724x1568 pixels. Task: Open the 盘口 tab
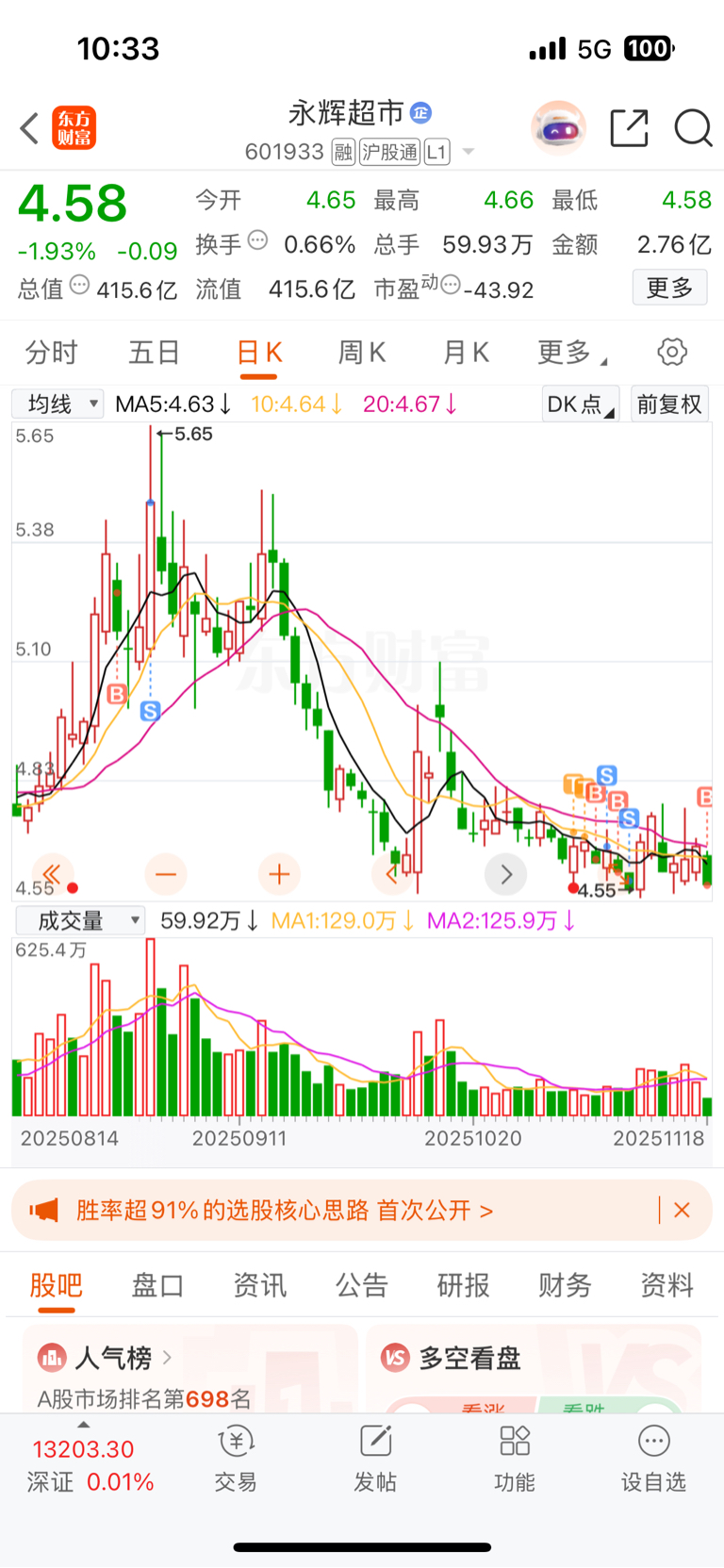click(157, 1285)
